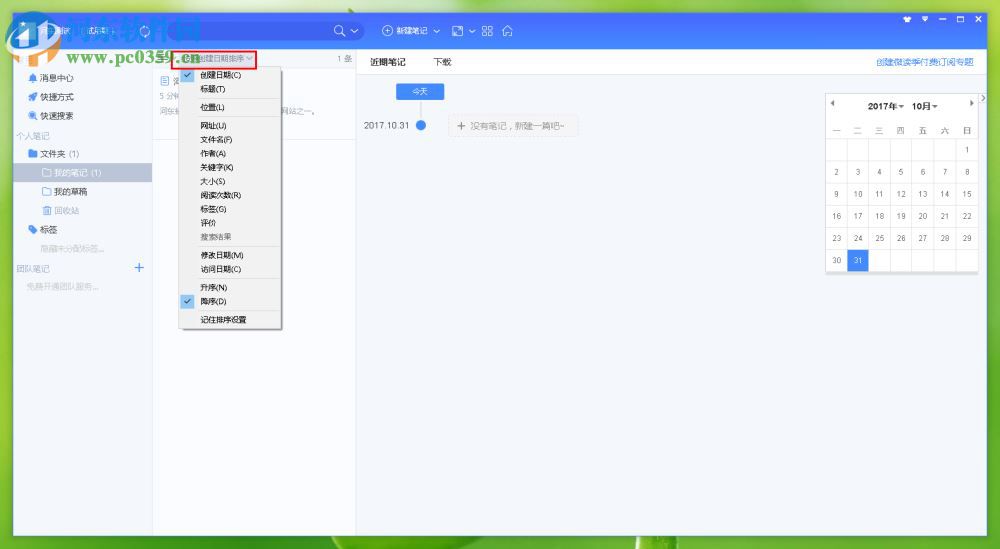The width and height of the screenshot is (1000, 549).
Task: Click 免费开通团队服务 link
Action: [62, 287]
